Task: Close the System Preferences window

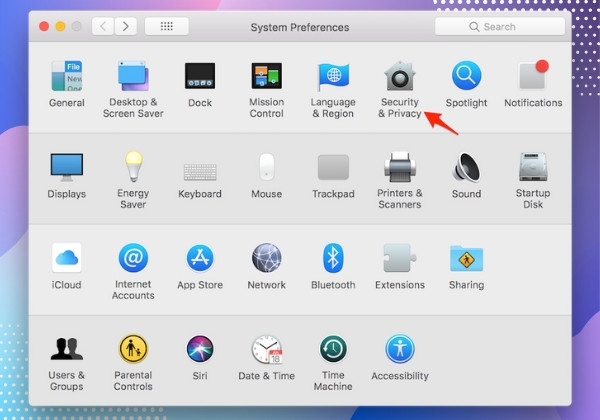Action: (x=44, y=26)
